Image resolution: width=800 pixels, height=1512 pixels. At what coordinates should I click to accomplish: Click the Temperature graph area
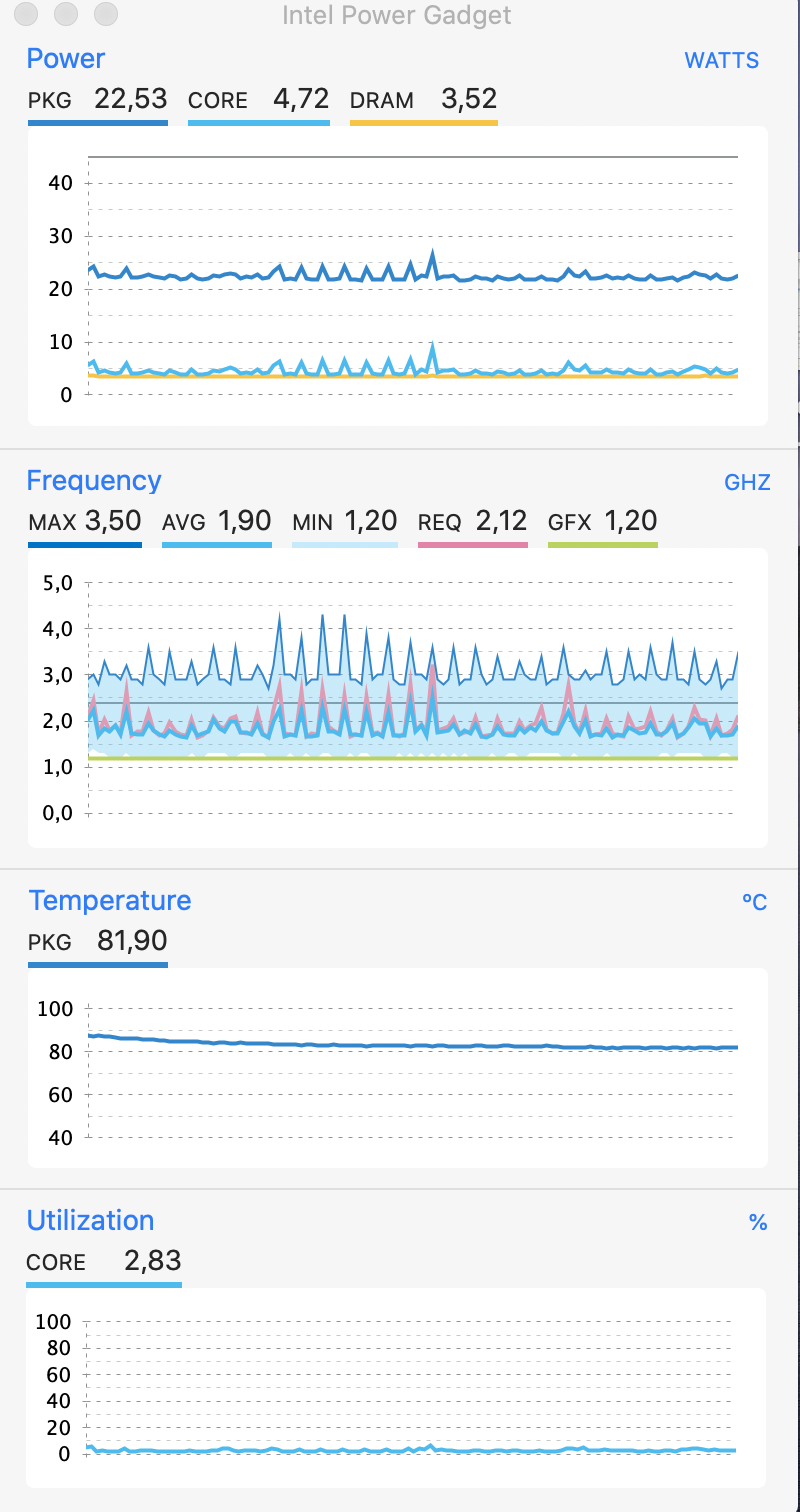point(397,1067)
